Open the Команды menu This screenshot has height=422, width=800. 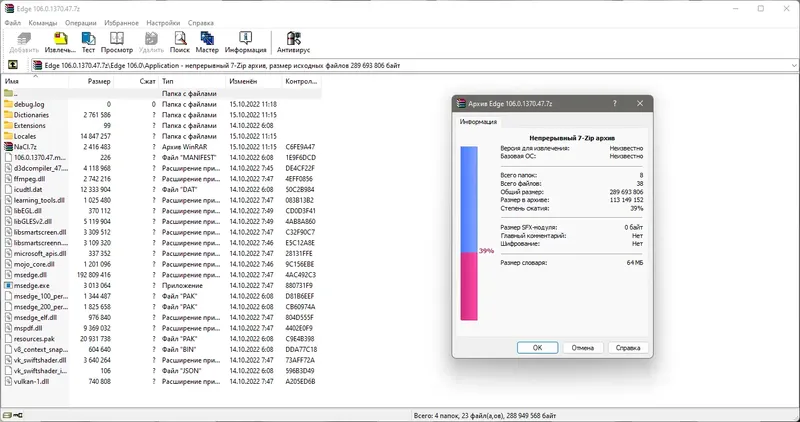(x=43, y=23)
